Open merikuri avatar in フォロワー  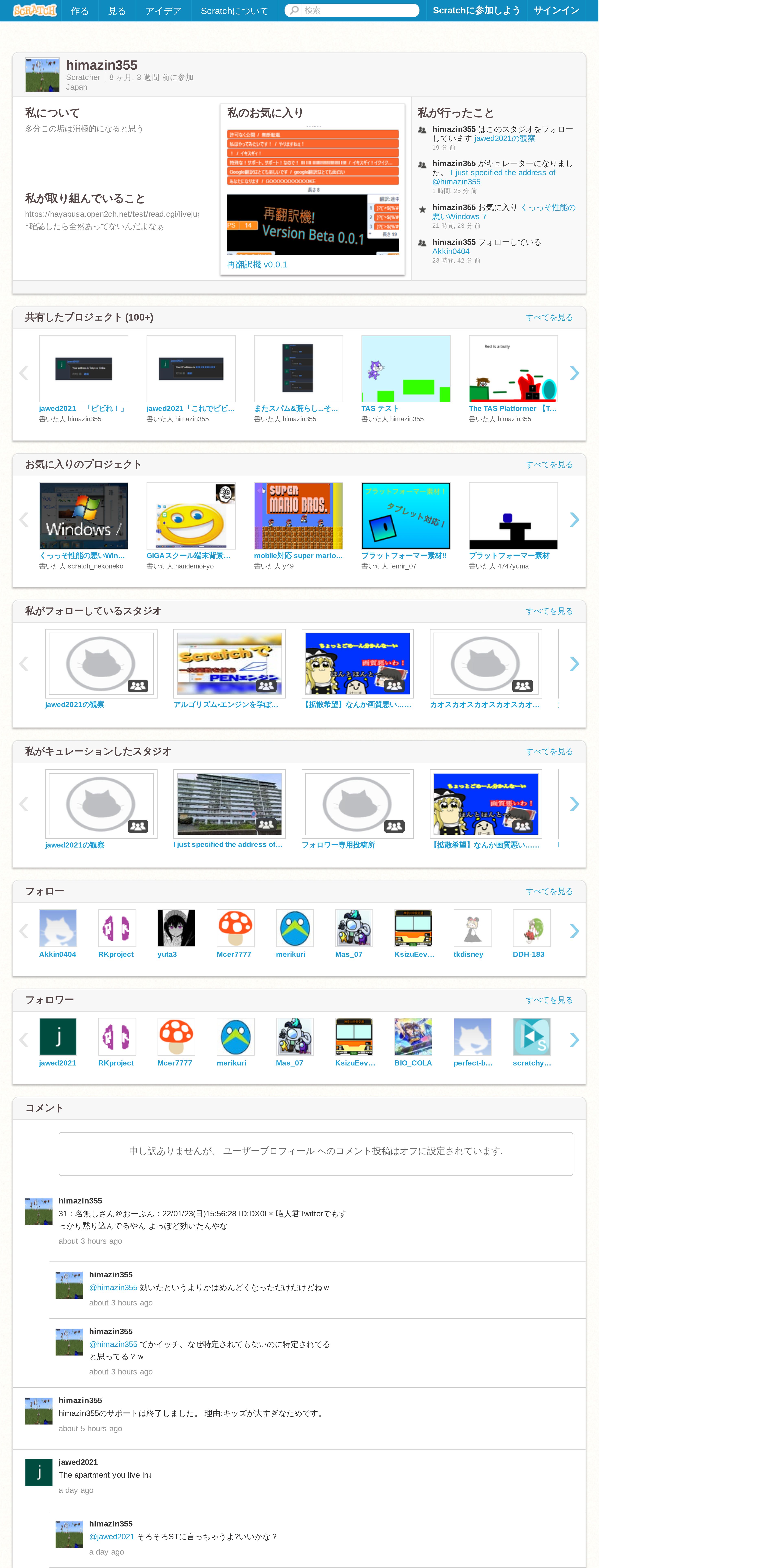(235, 1037)
